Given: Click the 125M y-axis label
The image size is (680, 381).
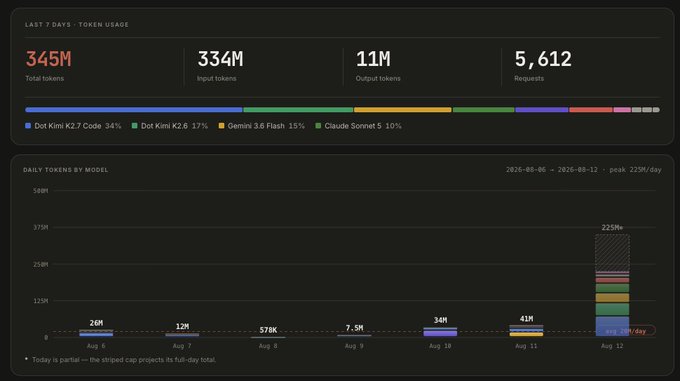Looking at the screenshot, I should [40, 300].
